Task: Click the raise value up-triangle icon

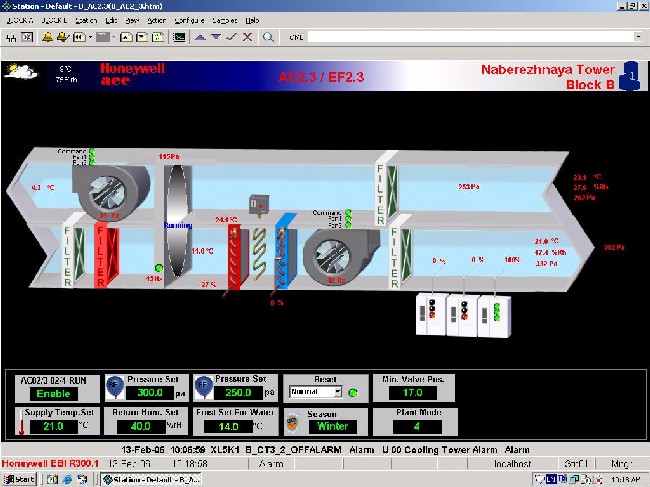Action: point(200,37)
